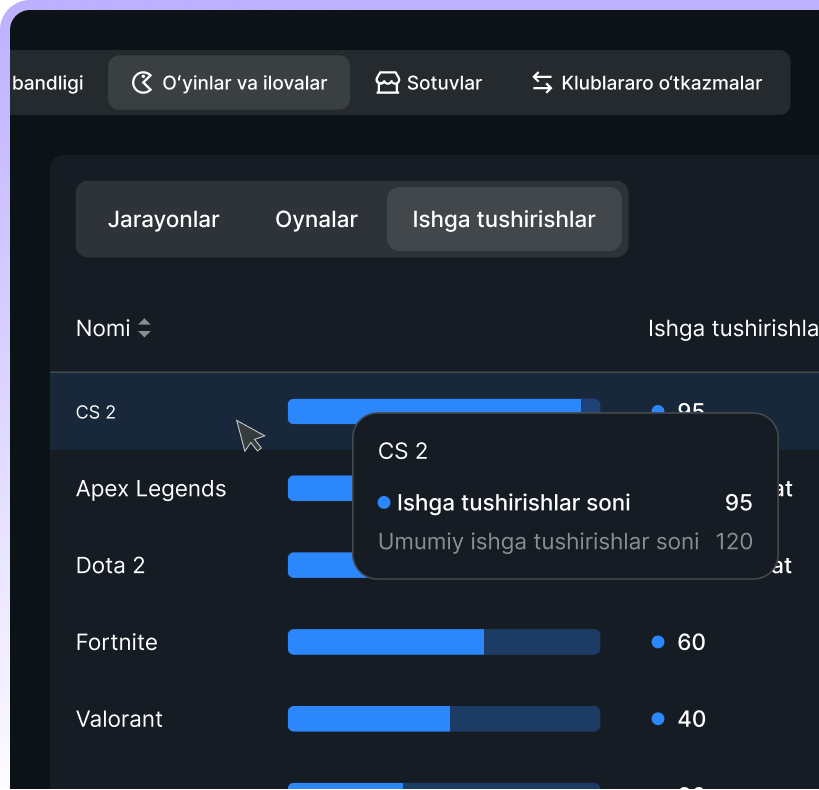Click the swap arrows transfer icon
This screenshot has width=819, height=790.
[x=542, y=83]
